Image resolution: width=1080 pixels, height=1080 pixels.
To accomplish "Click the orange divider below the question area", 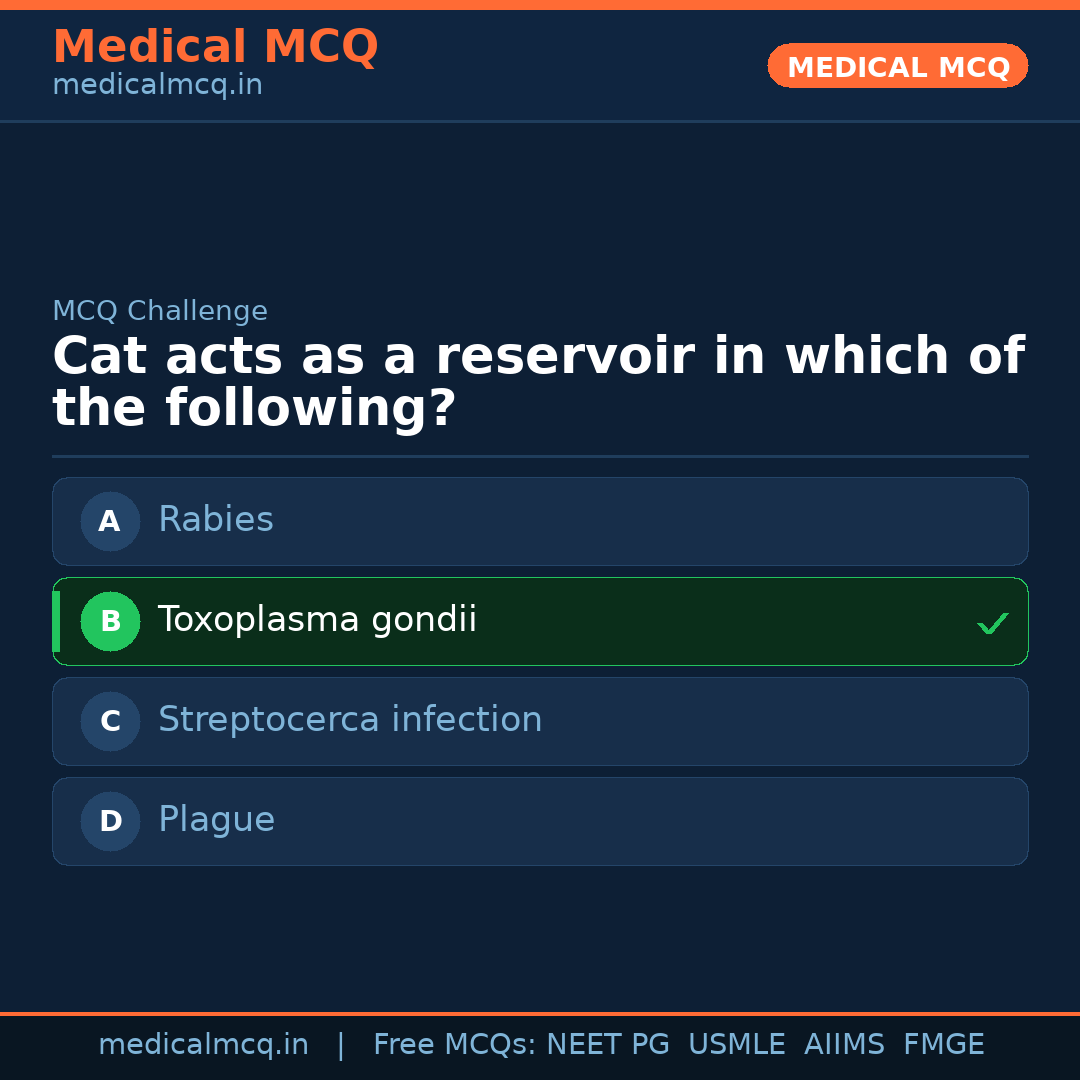I will 540,457.
